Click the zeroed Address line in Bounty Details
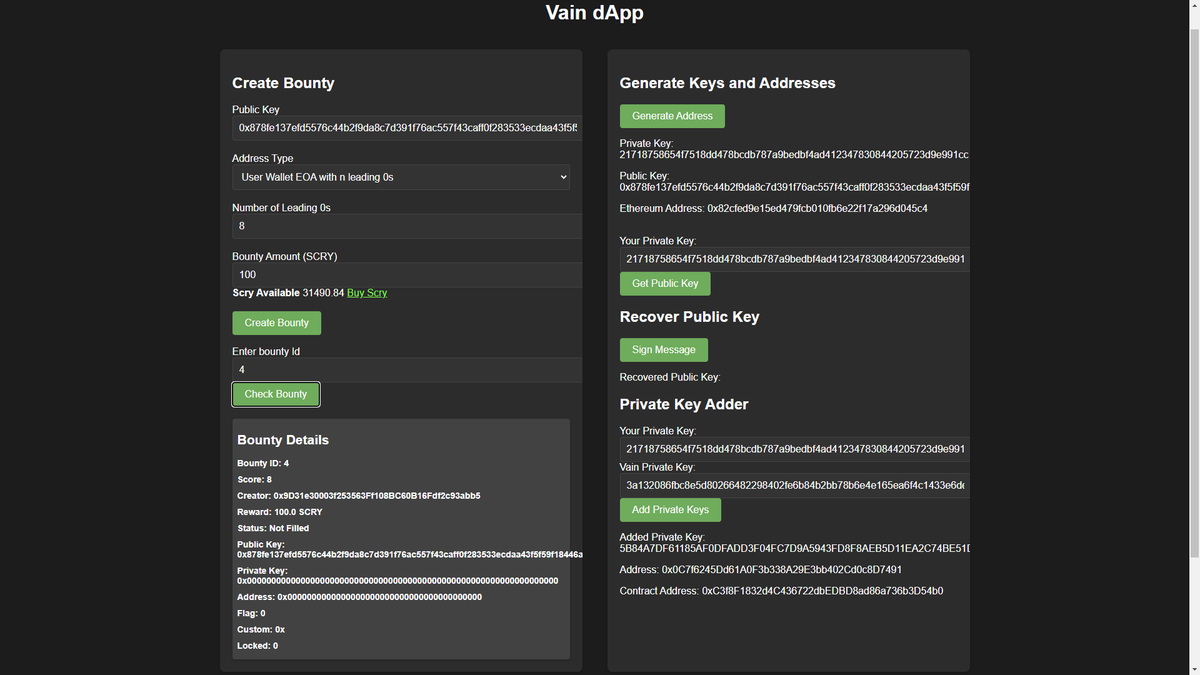 pos(359,597)
